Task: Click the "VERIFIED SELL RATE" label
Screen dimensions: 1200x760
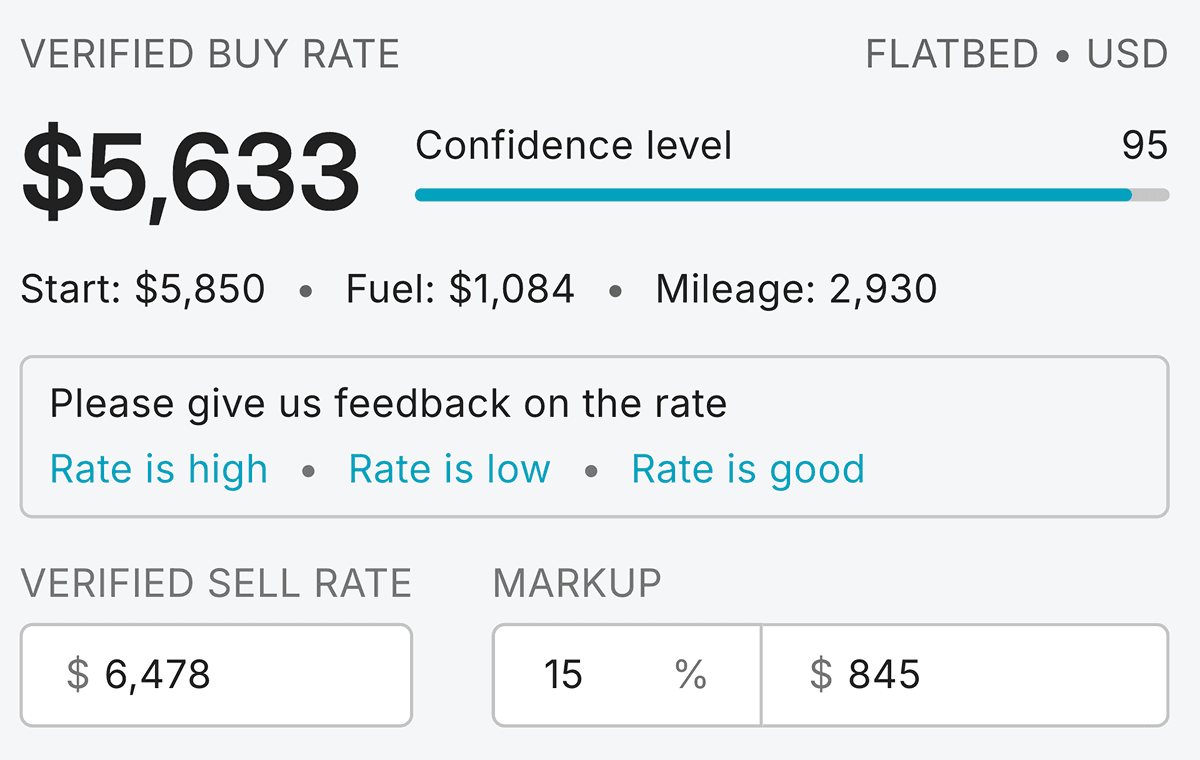Action: tap(216, 583)
